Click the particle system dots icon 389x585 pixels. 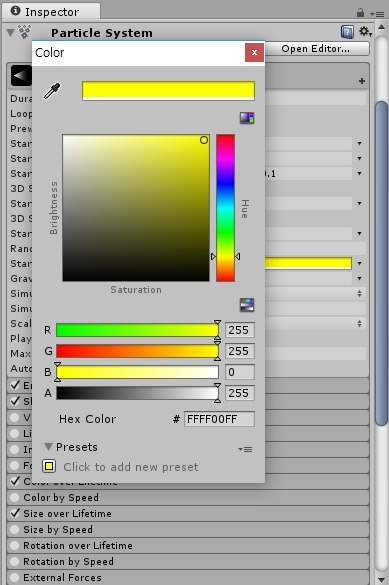coord(25,32)
